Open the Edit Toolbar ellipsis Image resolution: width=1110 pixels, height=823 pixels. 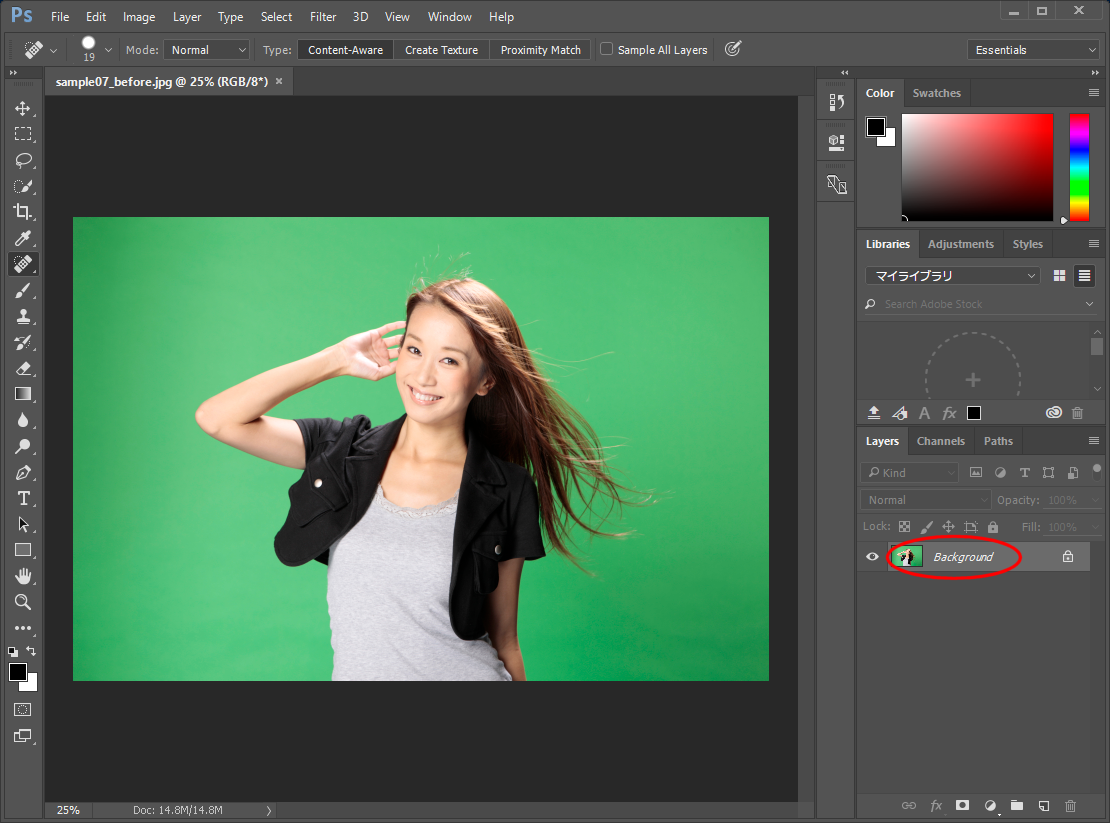point(23,628)
